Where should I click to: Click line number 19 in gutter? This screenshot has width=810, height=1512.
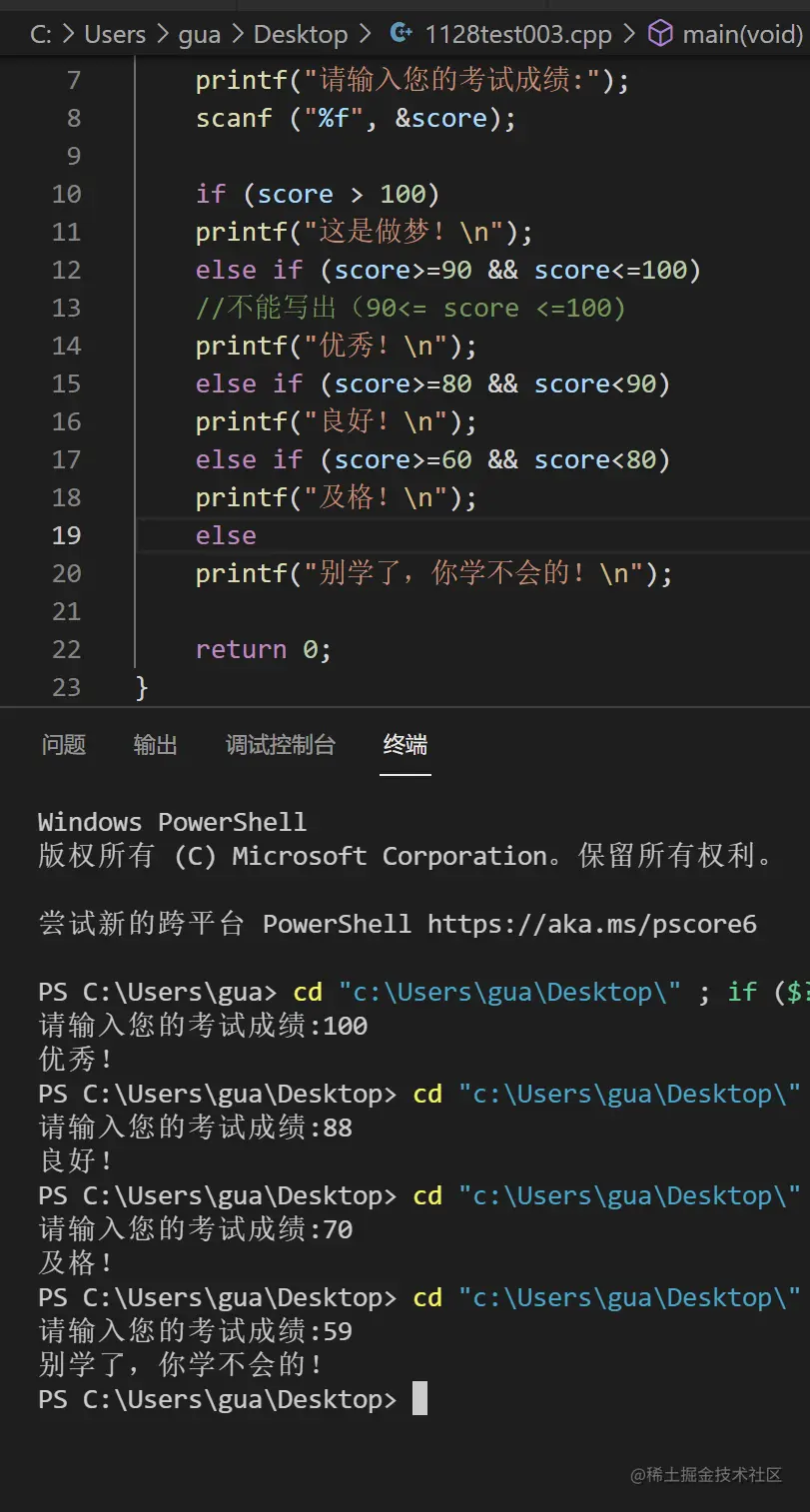66,535
